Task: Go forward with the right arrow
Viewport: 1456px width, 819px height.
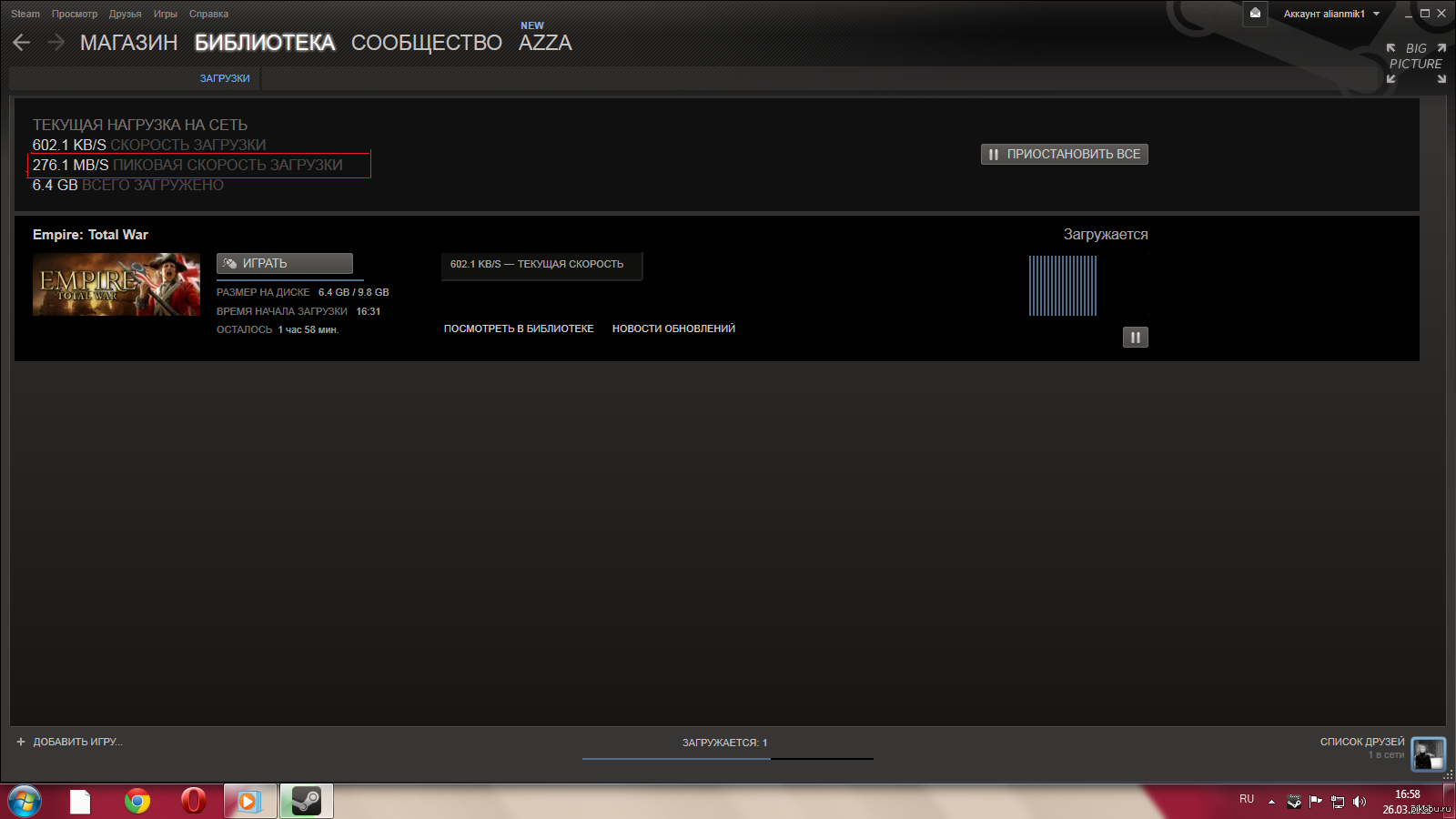Action: [56, 43]
